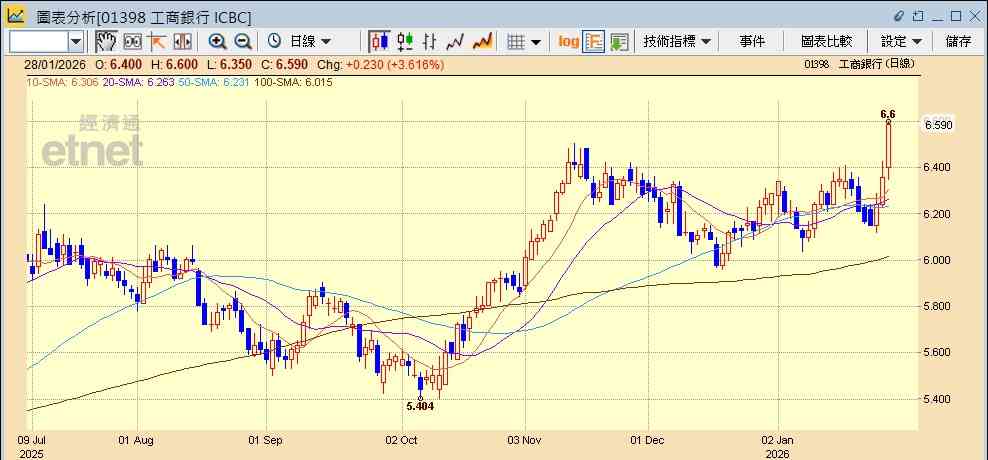This screenshot has height=460, width=988.
Task: Click the 6.000 price axis label
Action: pos(938,260)
